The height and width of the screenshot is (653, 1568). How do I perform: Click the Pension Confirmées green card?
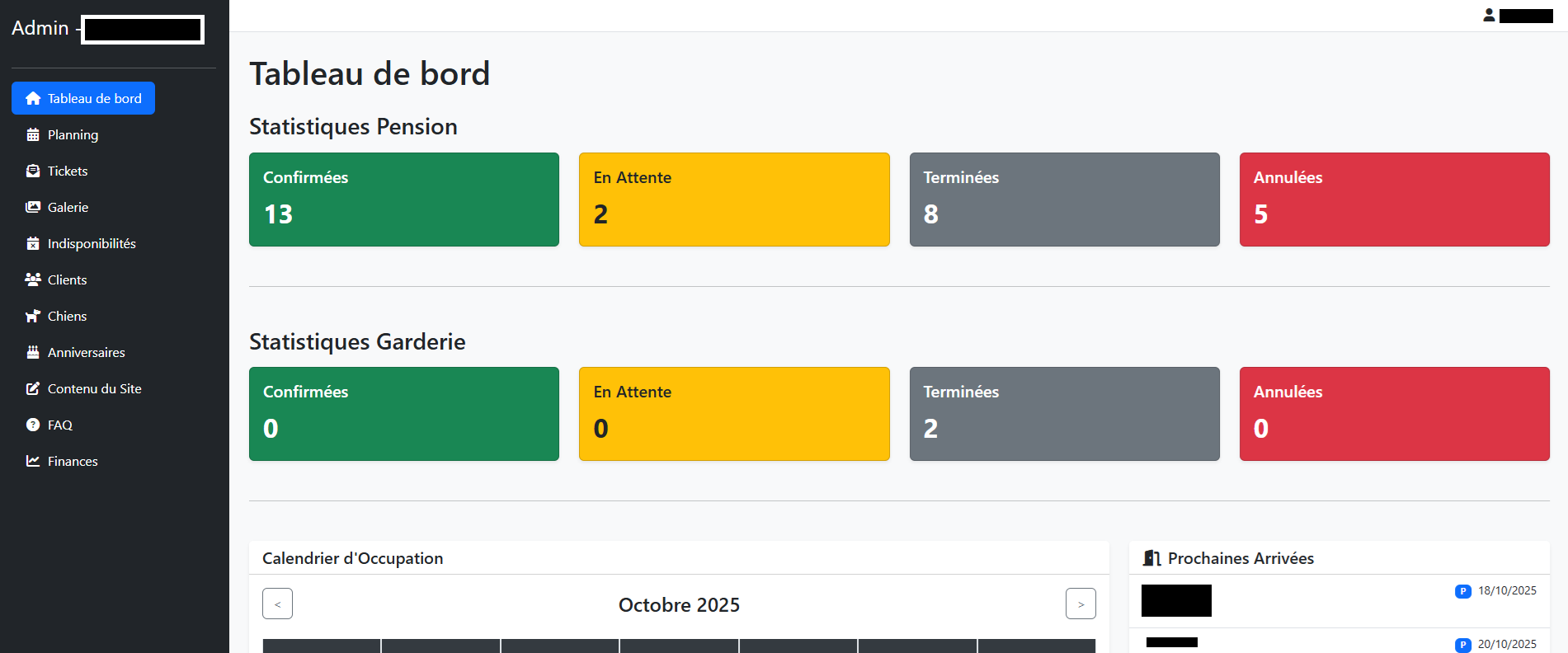[x=404, y=200]
